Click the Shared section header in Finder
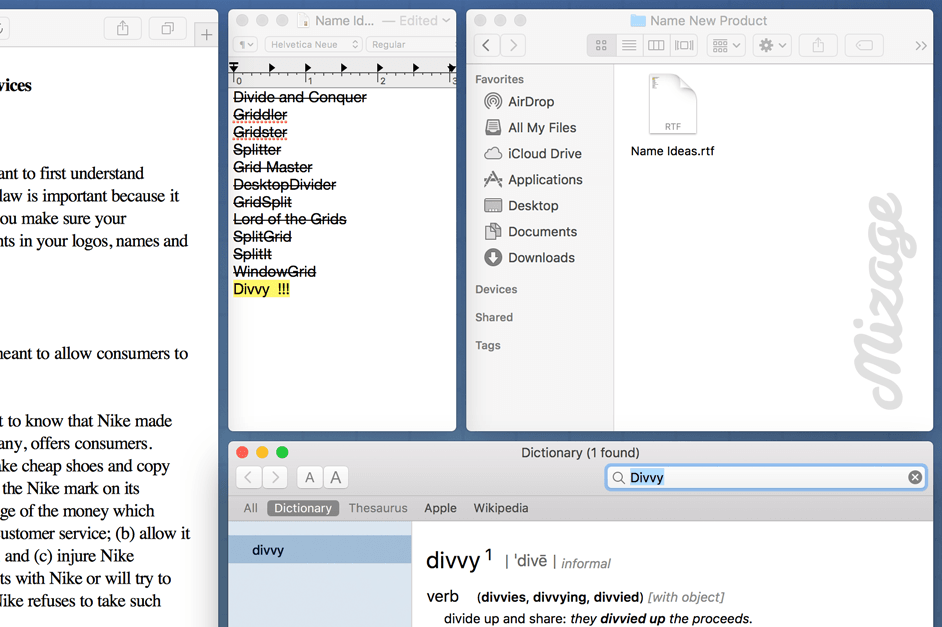Viewport: 942px width, 627px height. (x=494, y=317)
